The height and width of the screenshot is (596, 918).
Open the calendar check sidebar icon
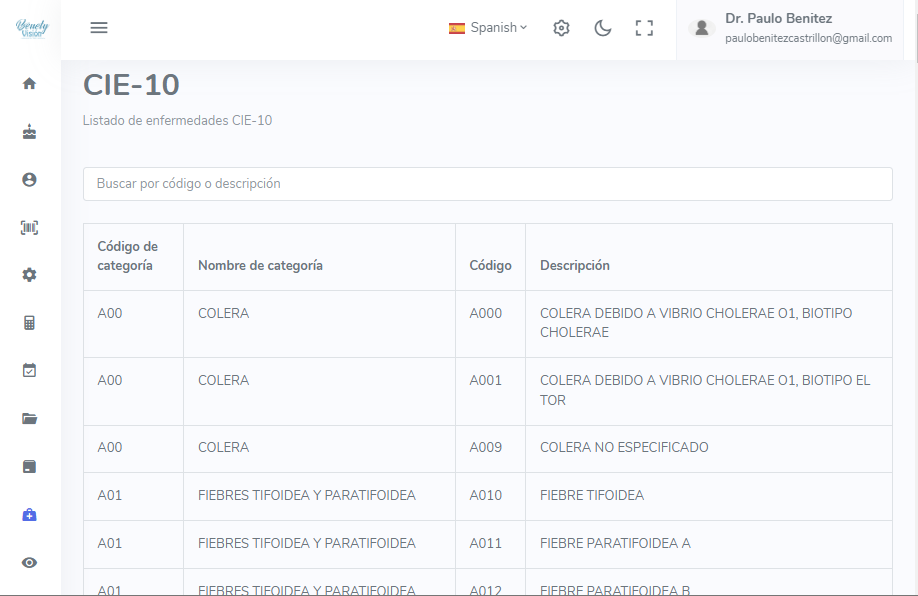tap(29, 370)
